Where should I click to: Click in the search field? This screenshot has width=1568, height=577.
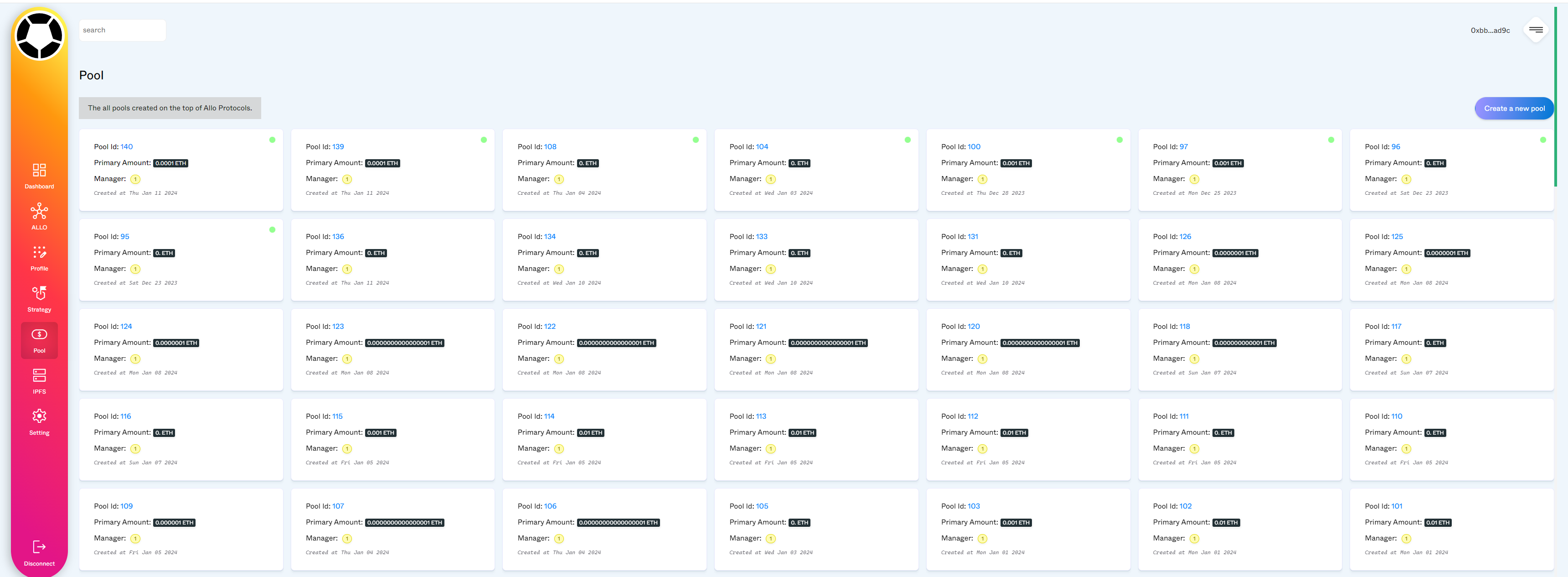[x=122, y=30]
